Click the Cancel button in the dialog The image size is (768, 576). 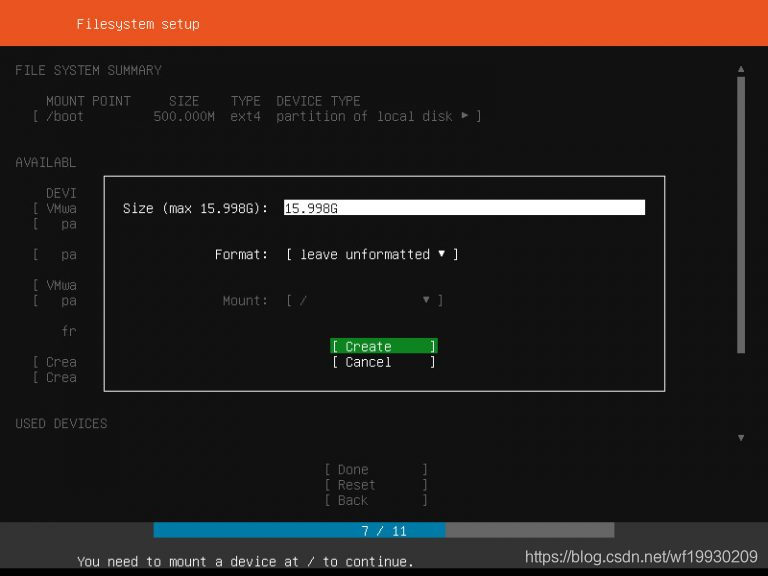click(x=384, y=362)
